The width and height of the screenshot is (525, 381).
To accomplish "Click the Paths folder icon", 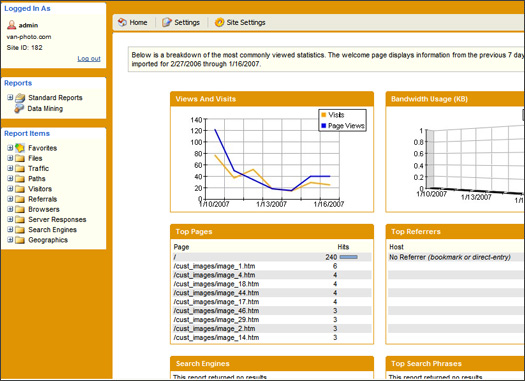I will [x=20, y=178].
